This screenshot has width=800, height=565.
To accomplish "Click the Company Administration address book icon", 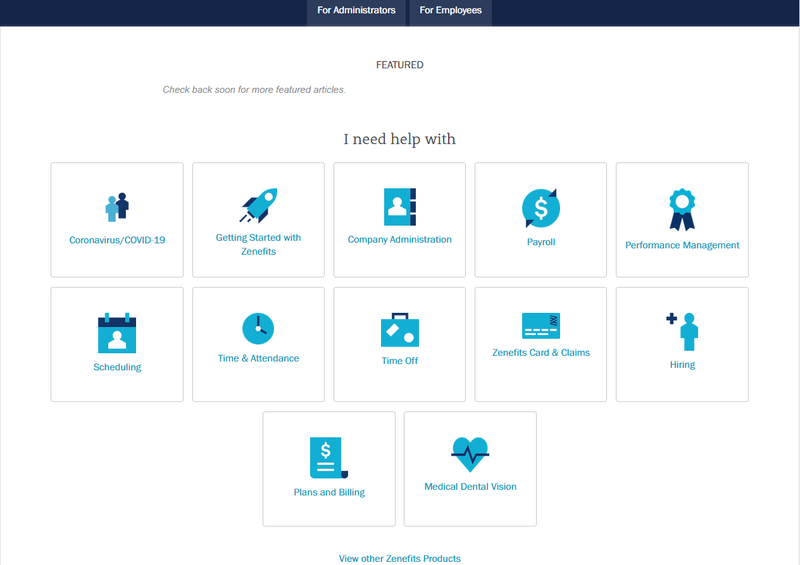I will coord(399,207).
